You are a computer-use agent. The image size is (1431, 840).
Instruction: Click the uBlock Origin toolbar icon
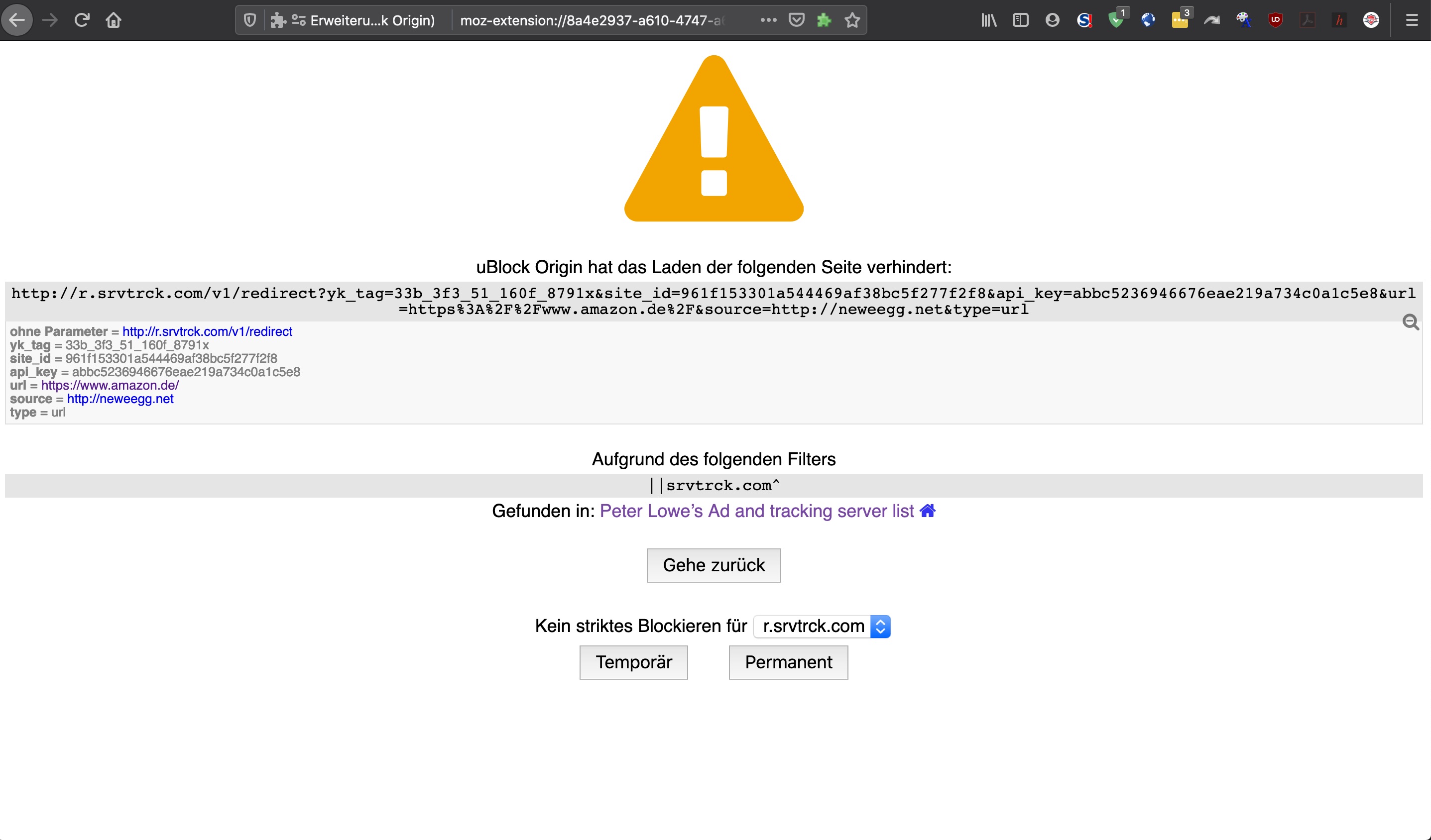[1276, 20]
